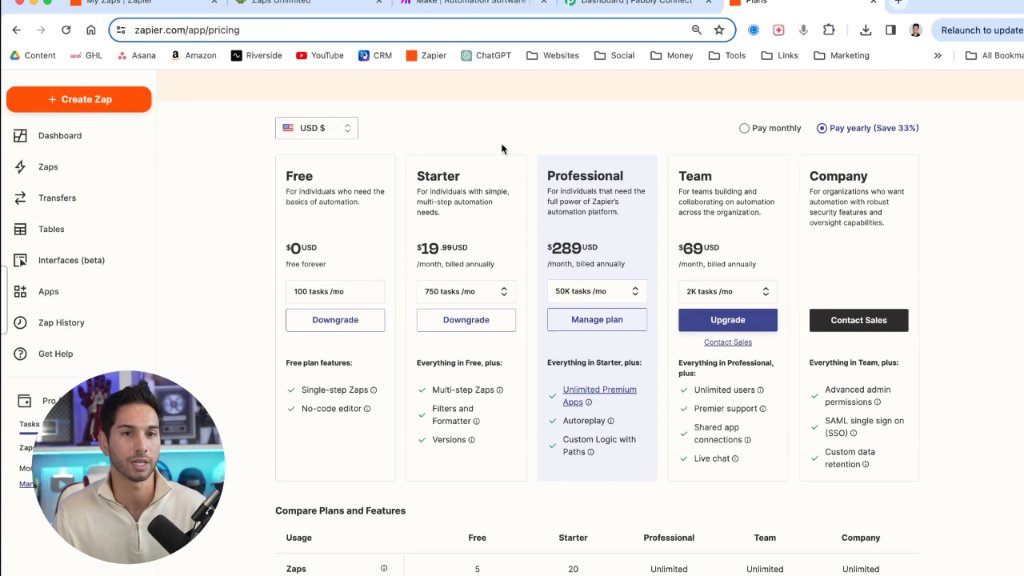This screenshot has height=576, width=1024.
Task: Click the Tasks tab in sidebar usage panel
Action: 29,424
